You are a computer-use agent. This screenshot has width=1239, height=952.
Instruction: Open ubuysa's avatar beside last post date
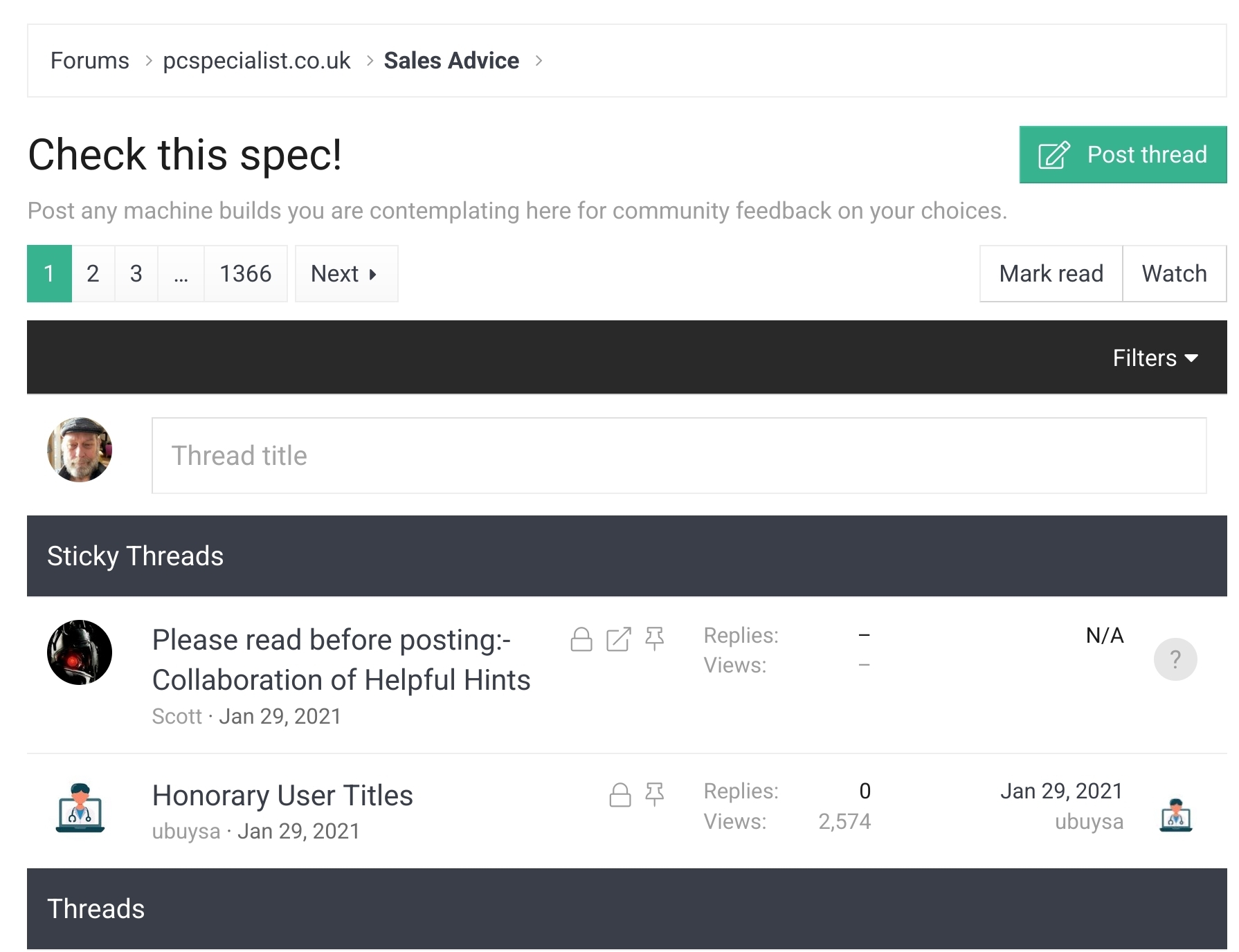point(1176,815)
